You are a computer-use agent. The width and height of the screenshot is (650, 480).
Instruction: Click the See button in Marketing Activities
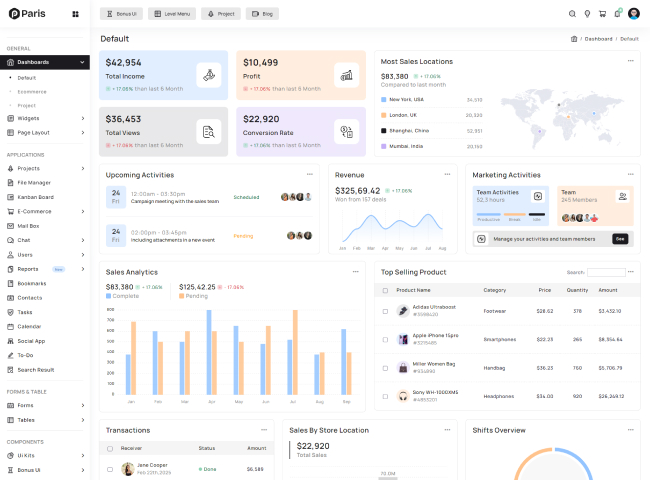(620, 239)
